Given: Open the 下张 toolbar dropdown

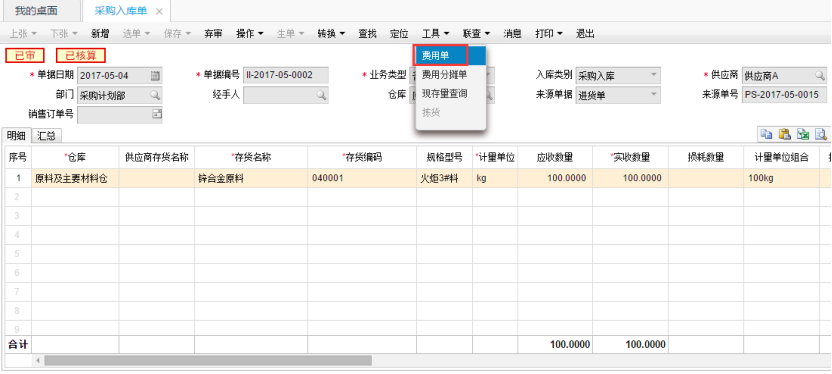Looking at the screenshot, I should 64,34.
